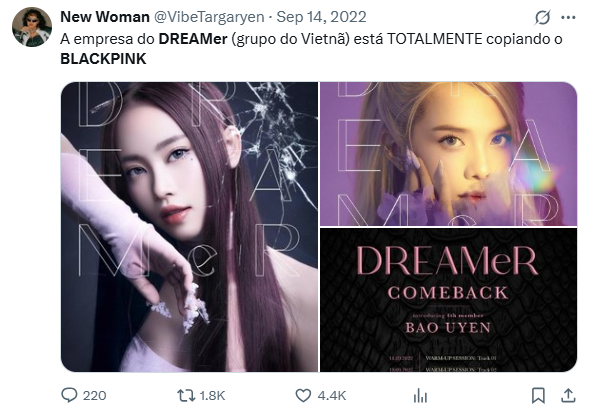Click the bold BLACKPINK text in tweet
This screenshot has height=410, width=592.
[103, 59]
